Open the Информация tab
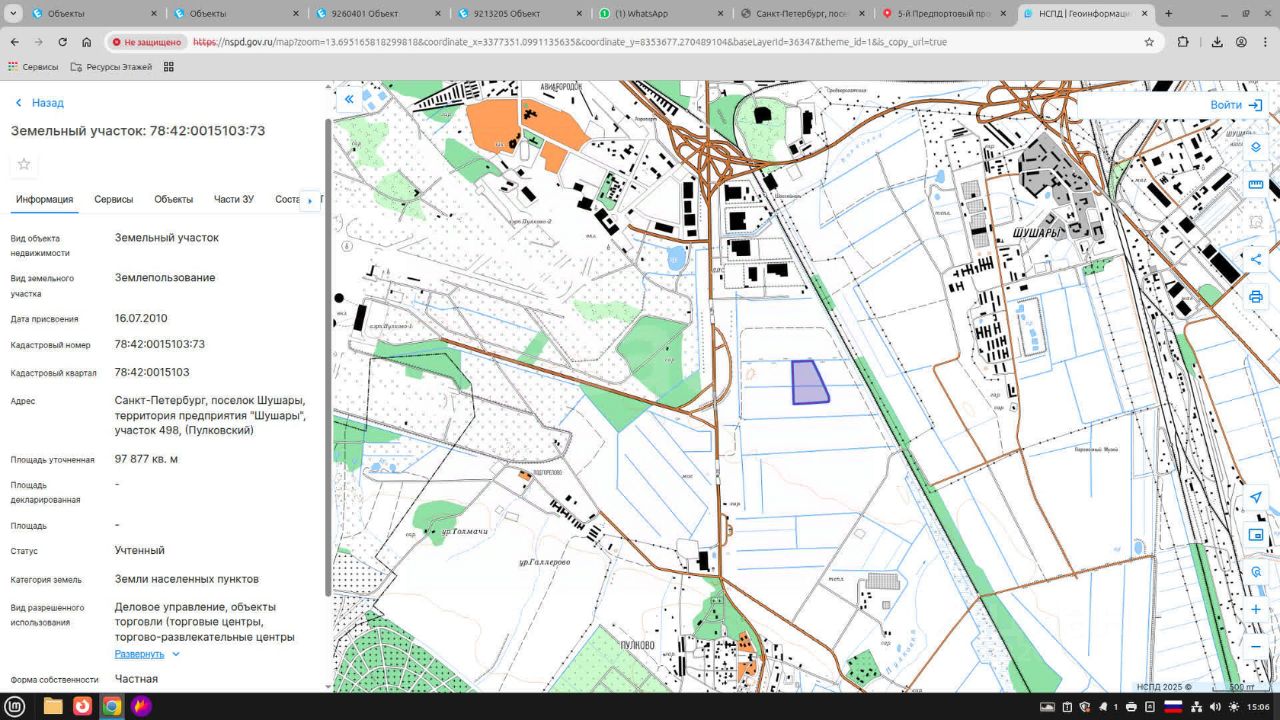Viewport: 1280px width, 720px height. (44, 200)
